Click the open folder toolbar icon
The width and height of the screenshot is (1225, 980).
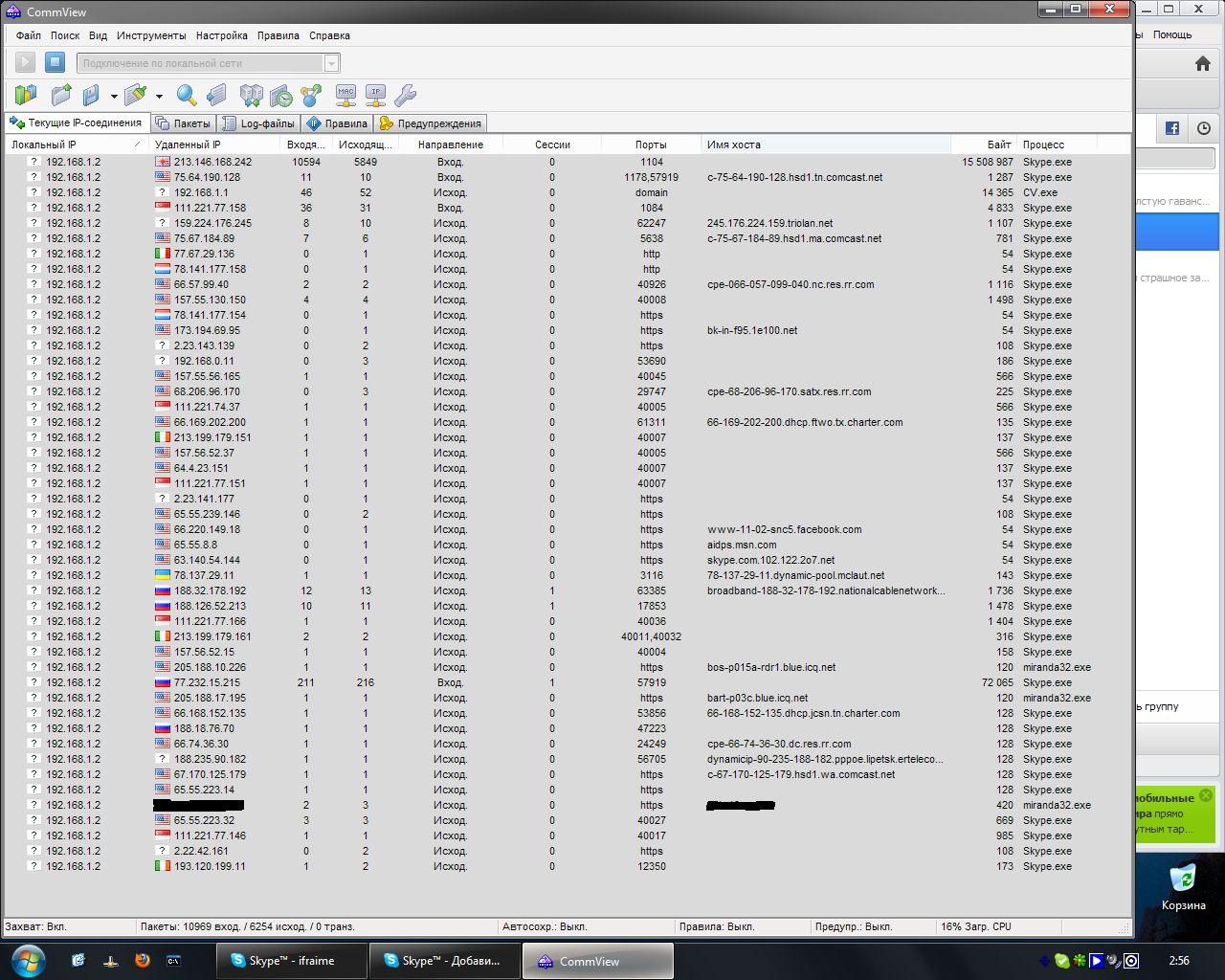tap(61, 95)
